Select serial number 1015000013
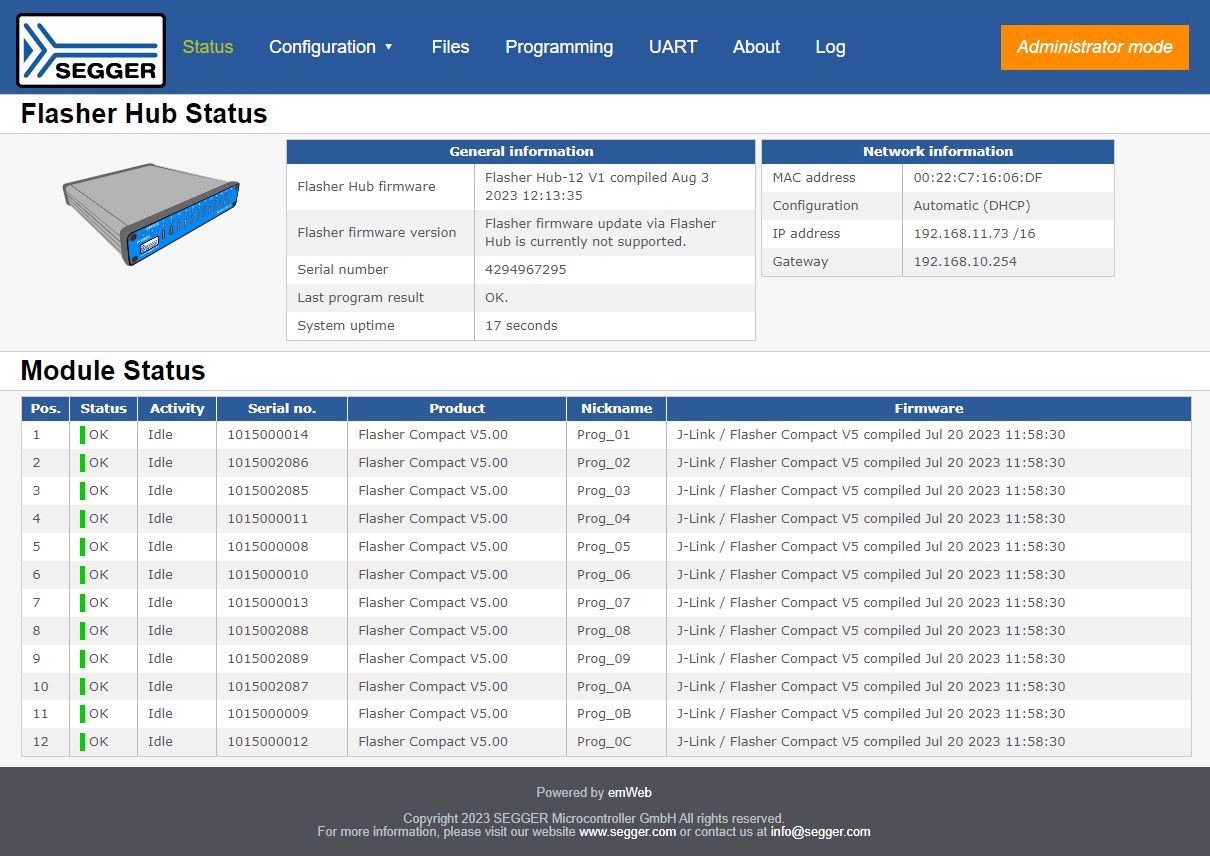The image size is (1210, 856). (x=268, y=603)
